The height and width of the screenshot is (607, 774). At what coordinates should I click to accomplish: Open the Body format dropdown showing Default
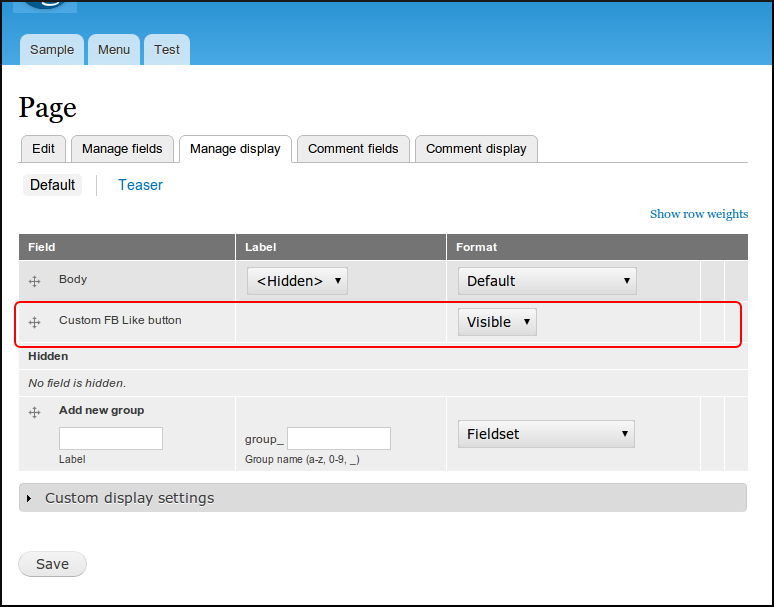point(547,281)
